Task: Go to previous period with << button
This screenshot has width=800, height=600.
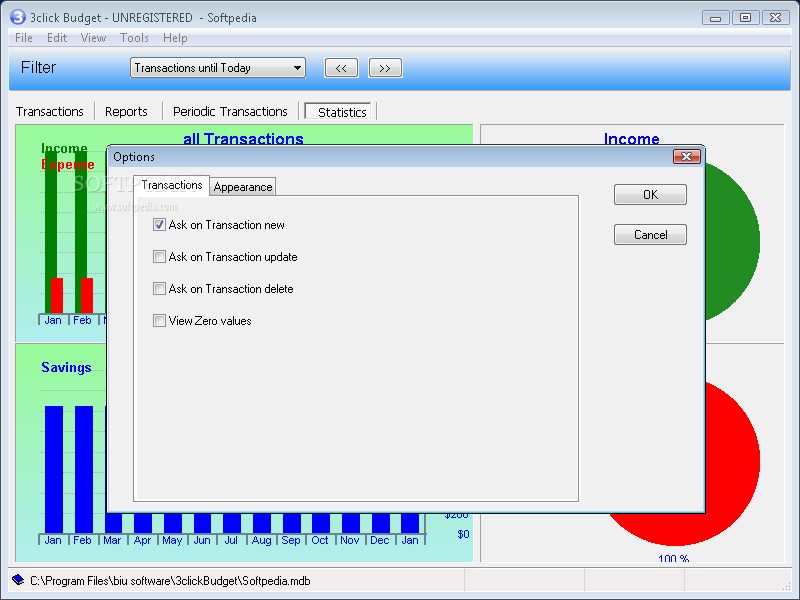Action: pos(341,68)
